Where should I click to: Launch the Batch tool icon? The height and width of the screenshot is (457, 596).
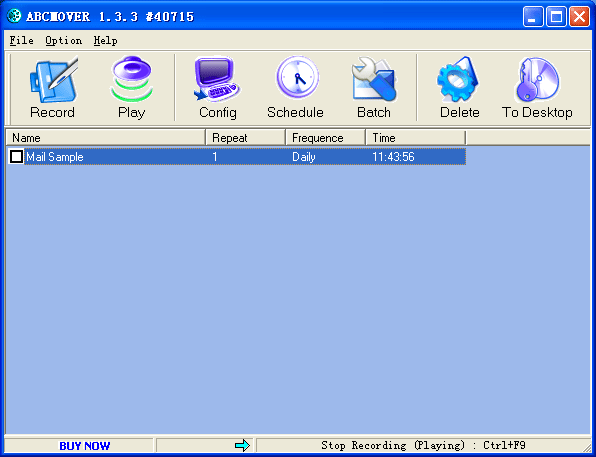tap(374, 79)
